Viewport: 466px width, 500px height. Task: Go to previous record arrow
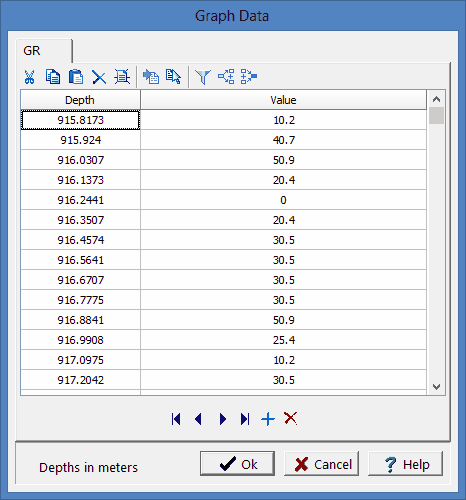pos(198,419)
